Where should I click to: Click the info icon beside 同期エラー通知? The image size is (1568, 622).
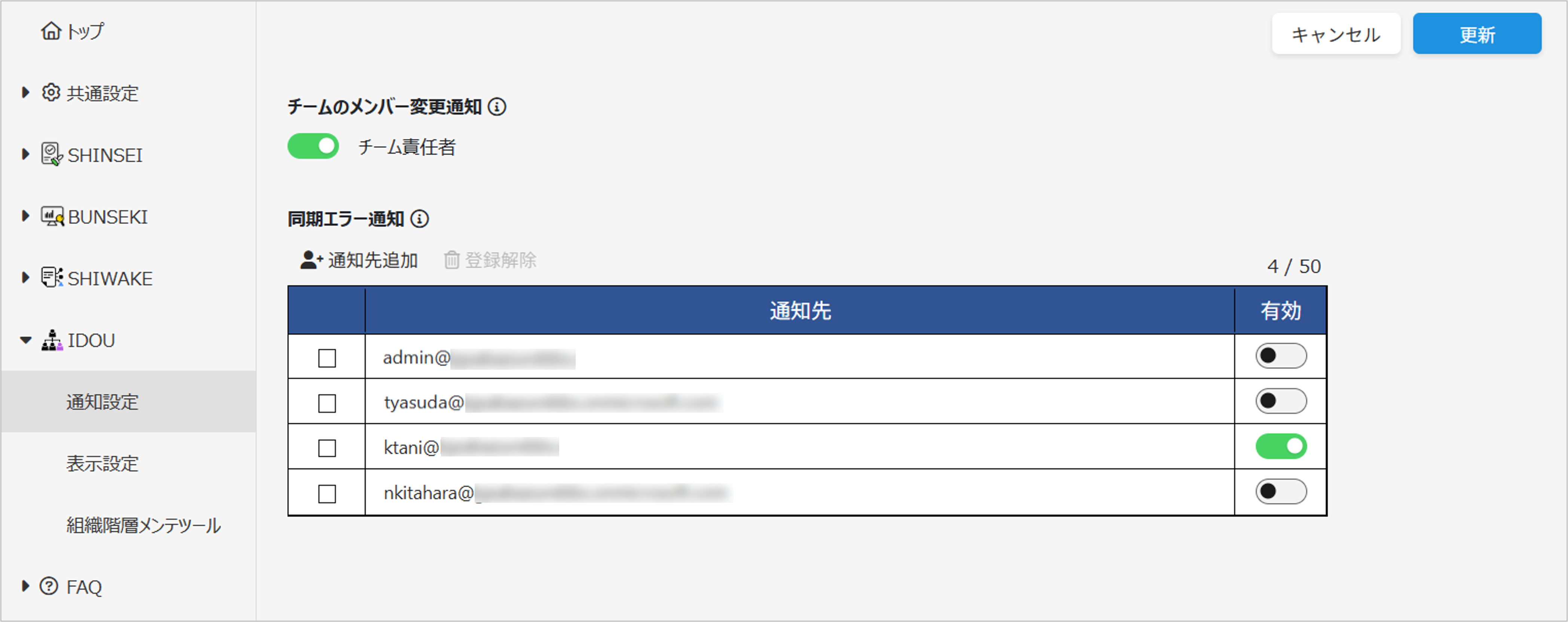419,219
